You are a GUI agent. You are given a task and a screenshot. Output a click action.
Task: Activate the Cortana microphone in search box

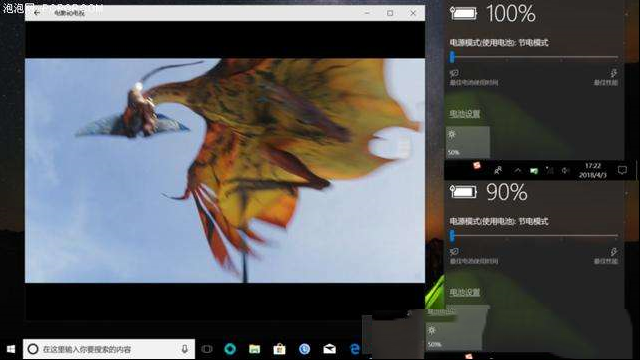tap(184, 349)
